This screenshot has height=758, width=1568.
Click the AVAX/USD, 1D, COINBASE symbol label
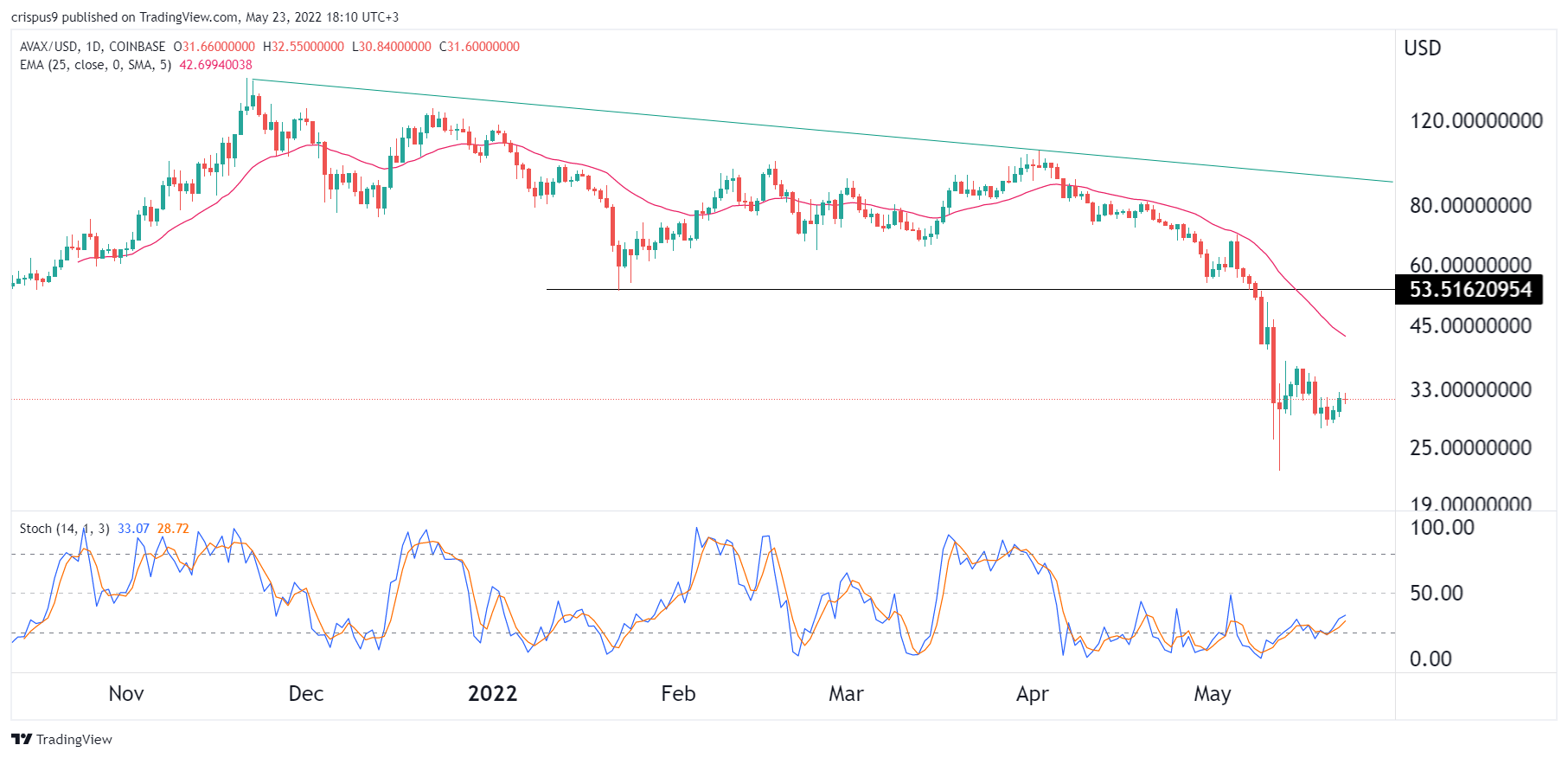93,47
